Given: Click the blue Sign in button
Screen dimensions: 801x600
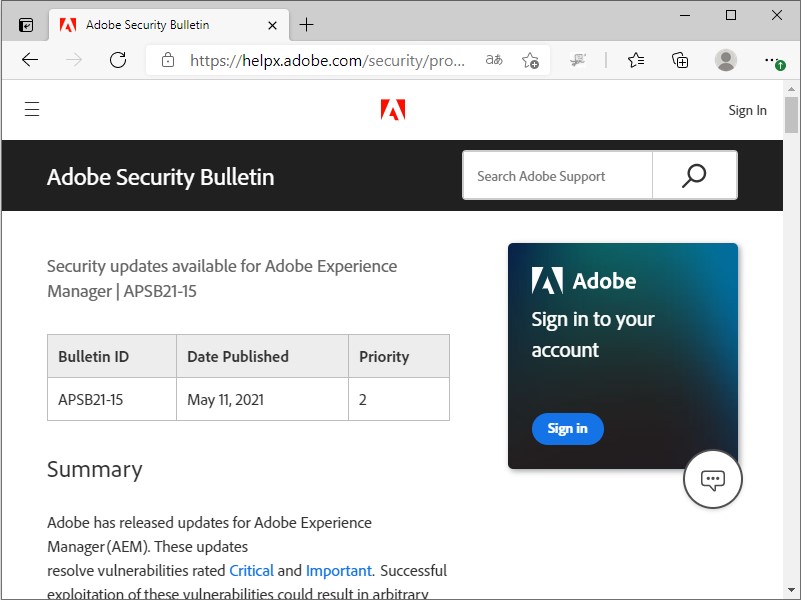Looking at the screenshot, I should pyautogui.click(x=567, y=428).
